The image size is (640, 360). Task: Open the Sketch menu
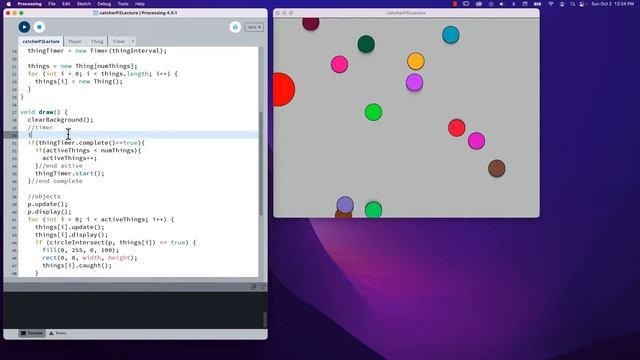pos(84,4)
